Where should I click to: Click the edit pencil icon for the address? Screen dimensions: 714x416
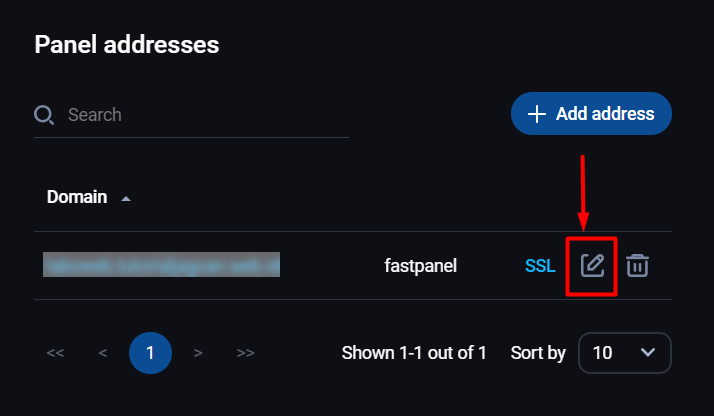click(592, 266)
